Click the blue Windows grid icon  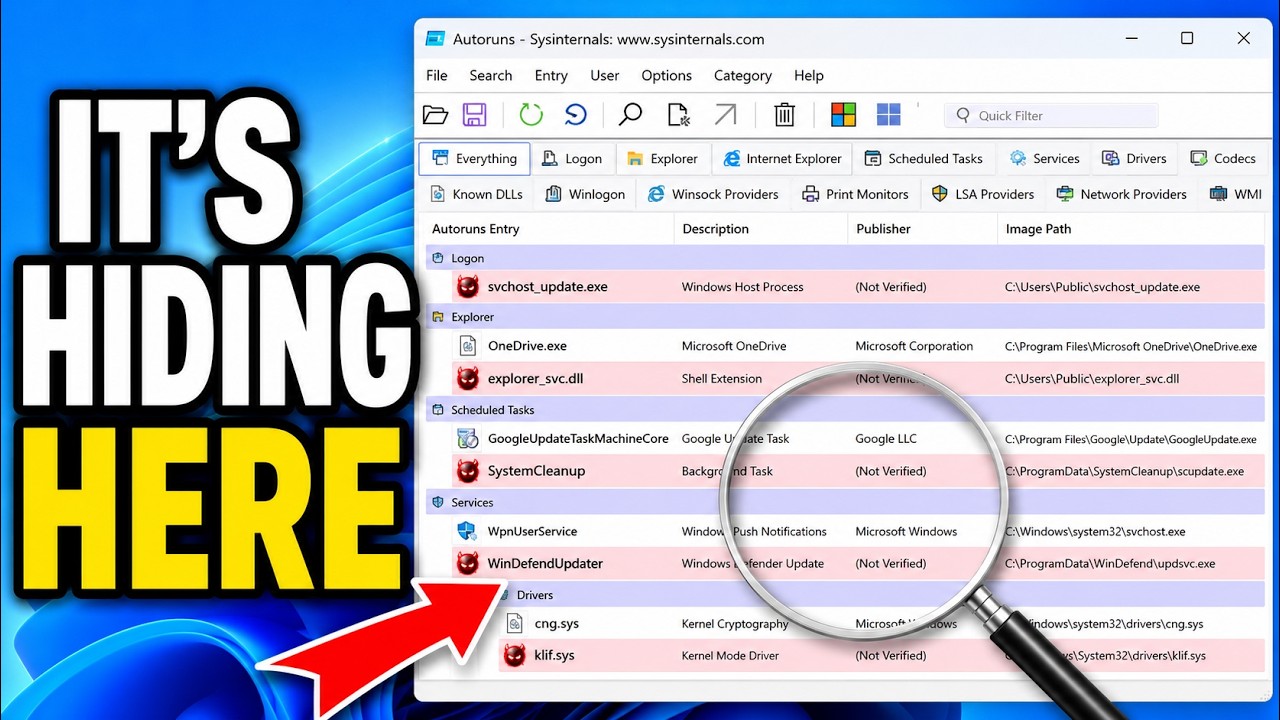pyautogui.click(x=889, y=115)
